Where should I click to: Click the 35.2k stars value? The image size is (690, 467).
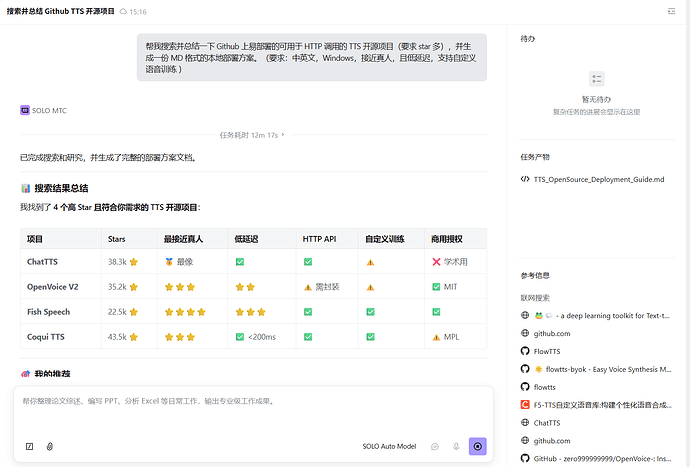(x=117, y=287)
